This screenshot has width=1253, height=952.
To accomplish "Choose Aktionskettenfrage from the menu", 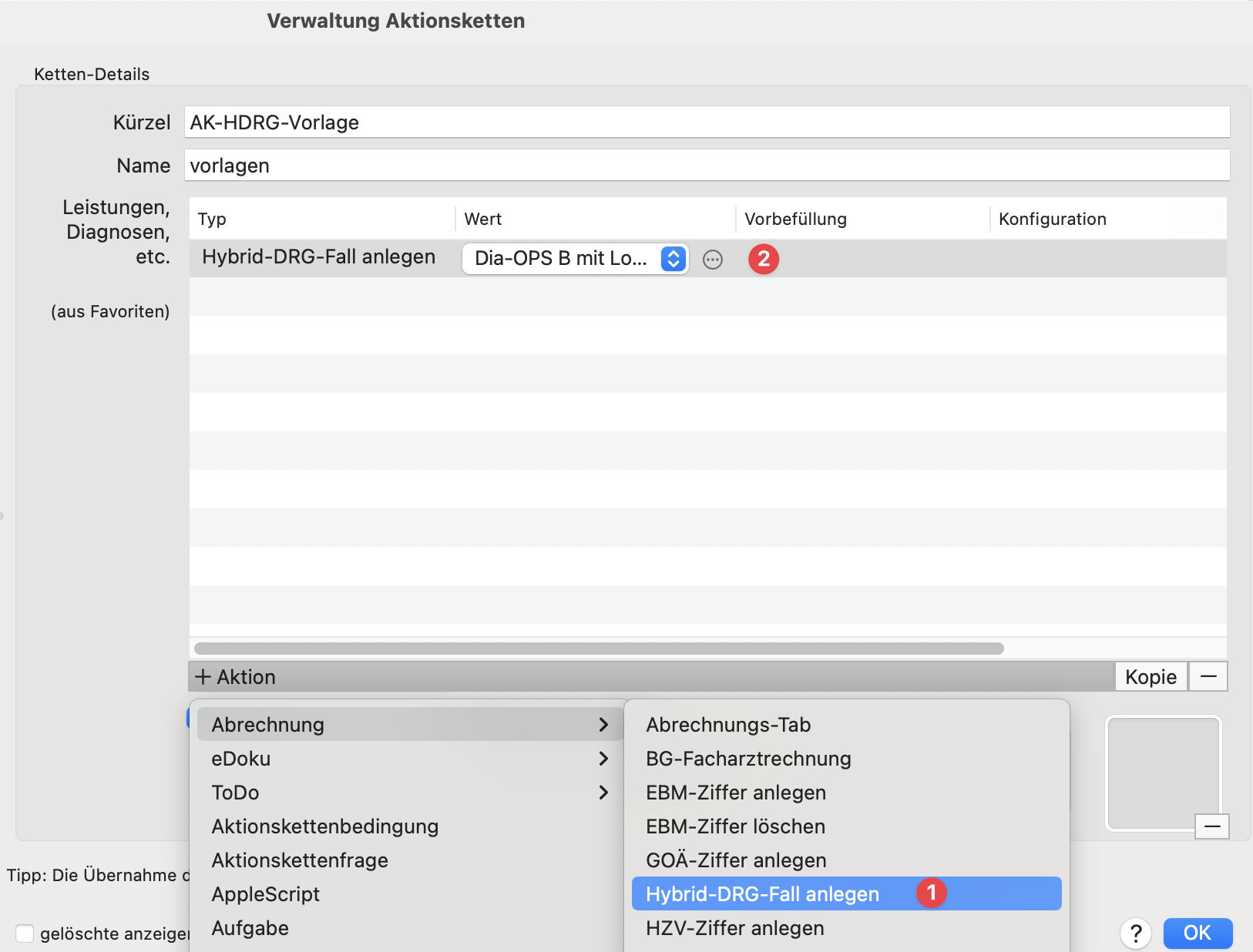I will [410, 860].
